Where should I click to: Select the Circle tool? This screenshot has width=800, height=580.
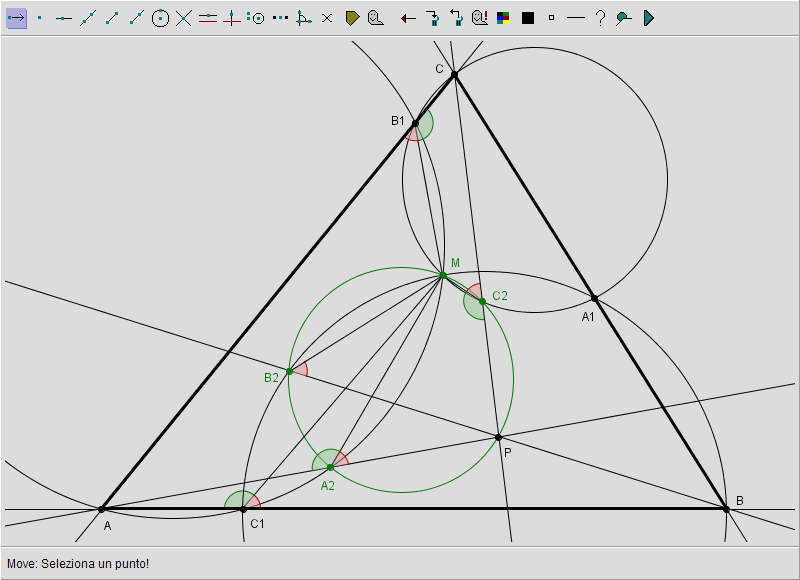pos(160,18)
